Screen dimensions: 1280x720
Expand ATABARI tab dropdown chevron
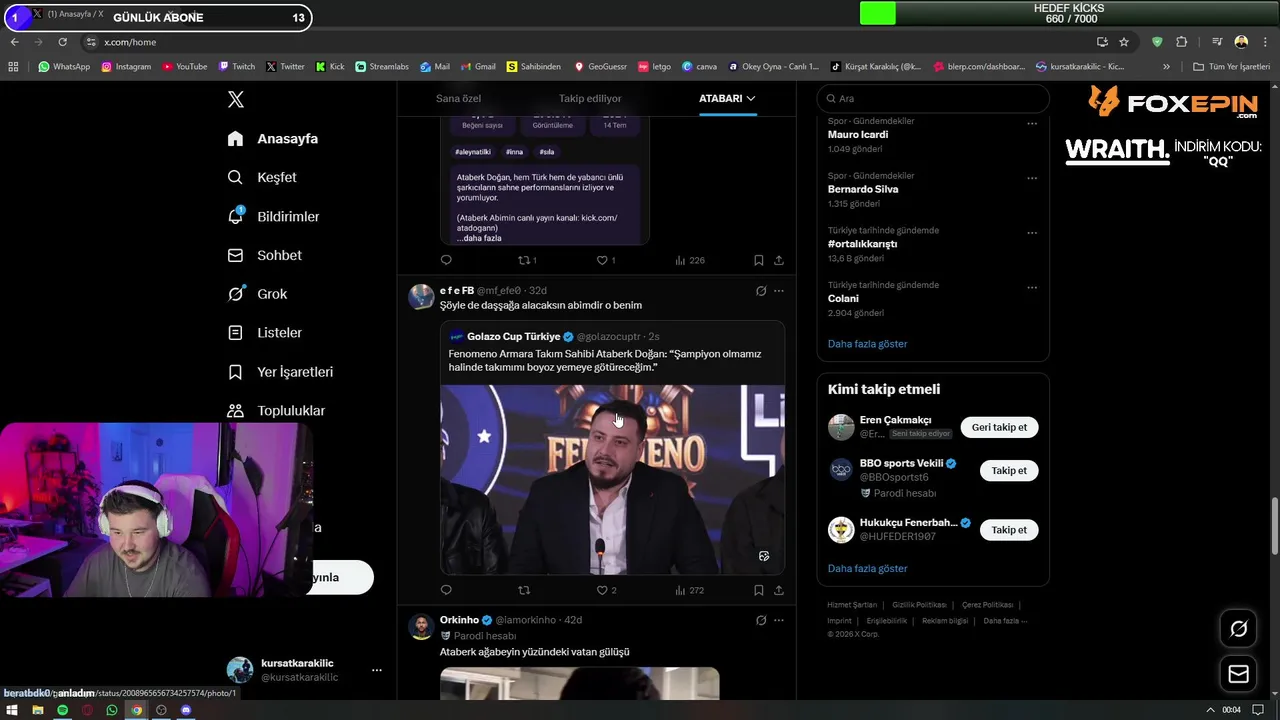(751, 98)
